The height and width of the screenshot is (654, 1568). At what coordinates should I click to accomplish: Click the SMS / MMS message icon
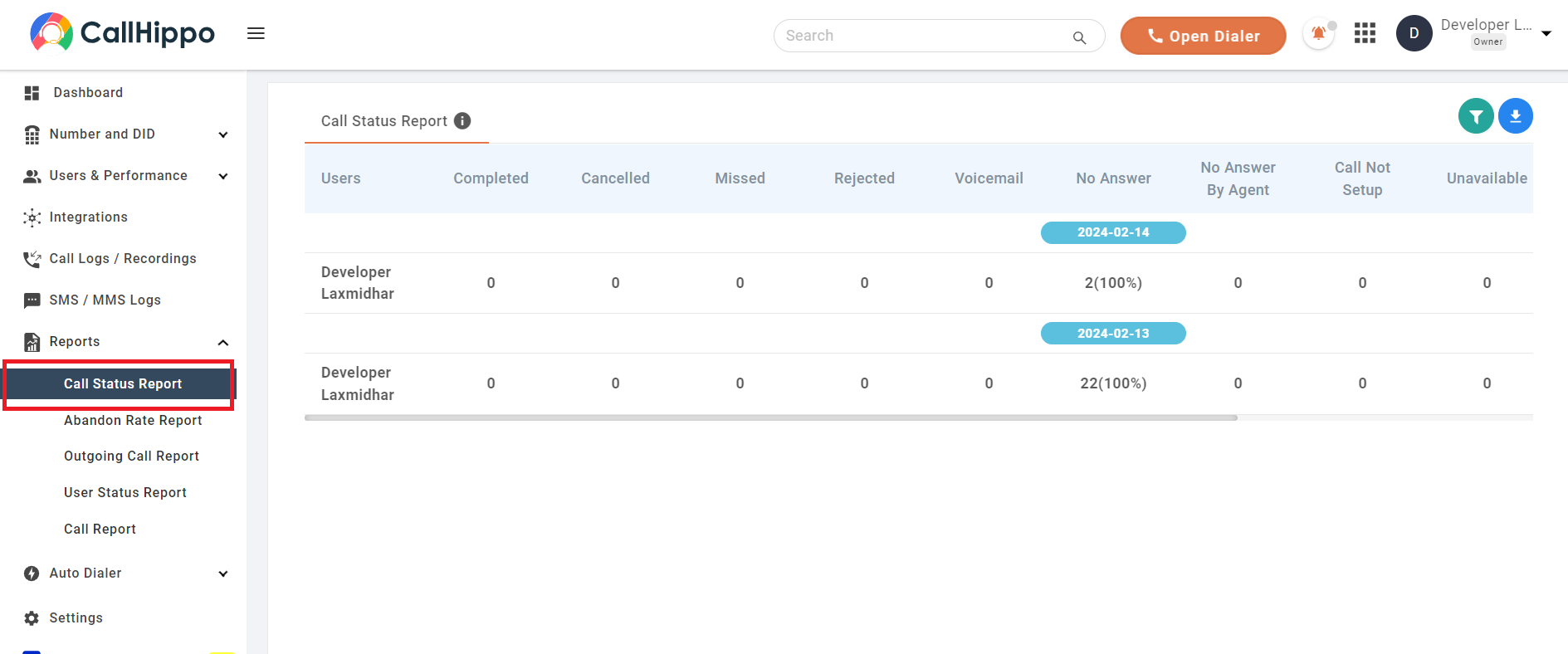pyautogui.click(x=32, y=300)
